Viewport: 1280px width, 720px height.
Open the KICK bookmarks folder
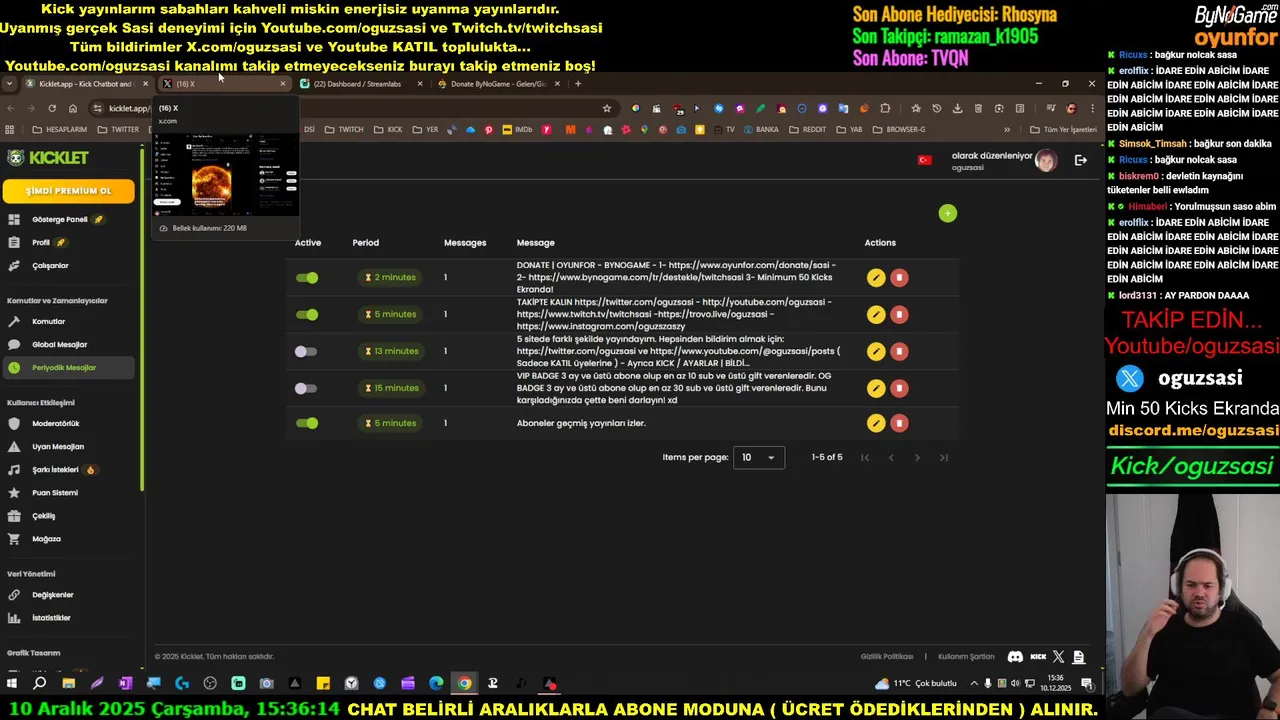click(388, 130)
